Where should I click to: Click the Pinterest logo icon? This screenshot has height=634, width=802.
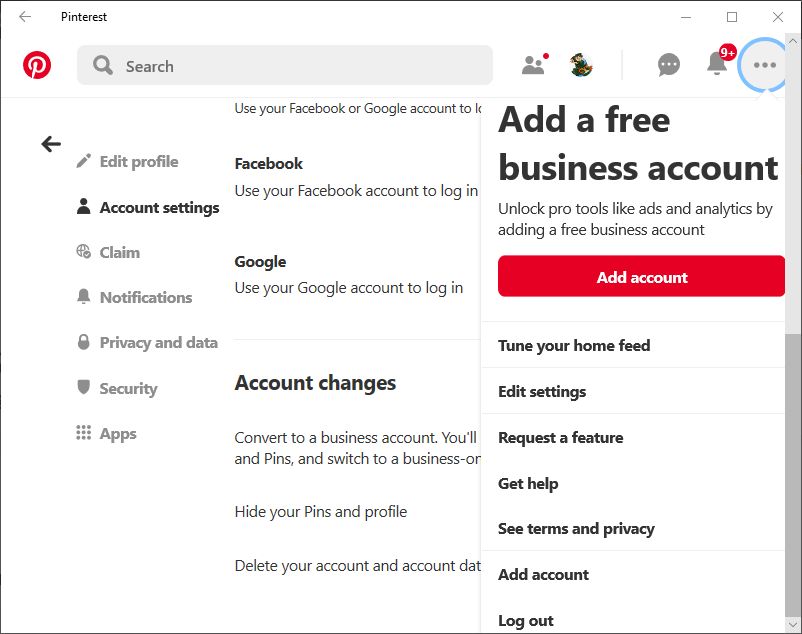tap(38, 65)
